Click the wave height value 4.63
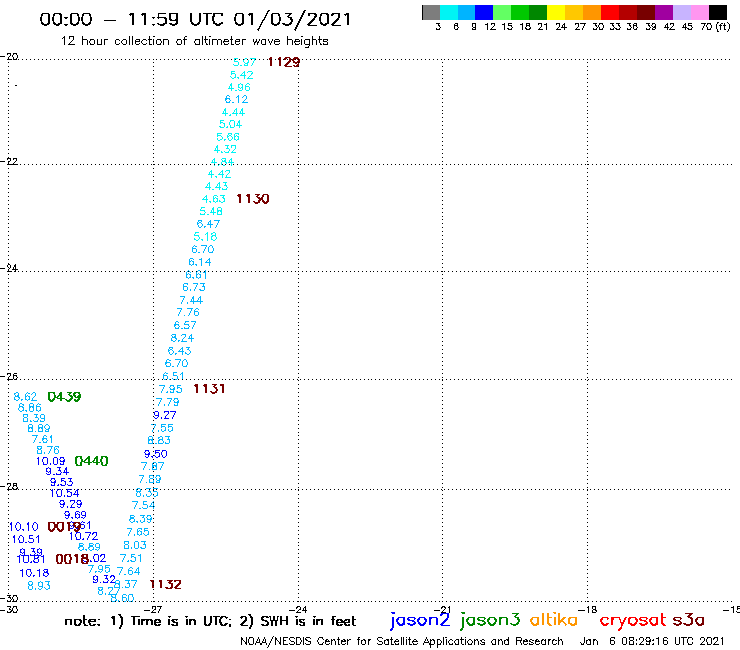Screen dimensions: 740x650 pos(214,199)
